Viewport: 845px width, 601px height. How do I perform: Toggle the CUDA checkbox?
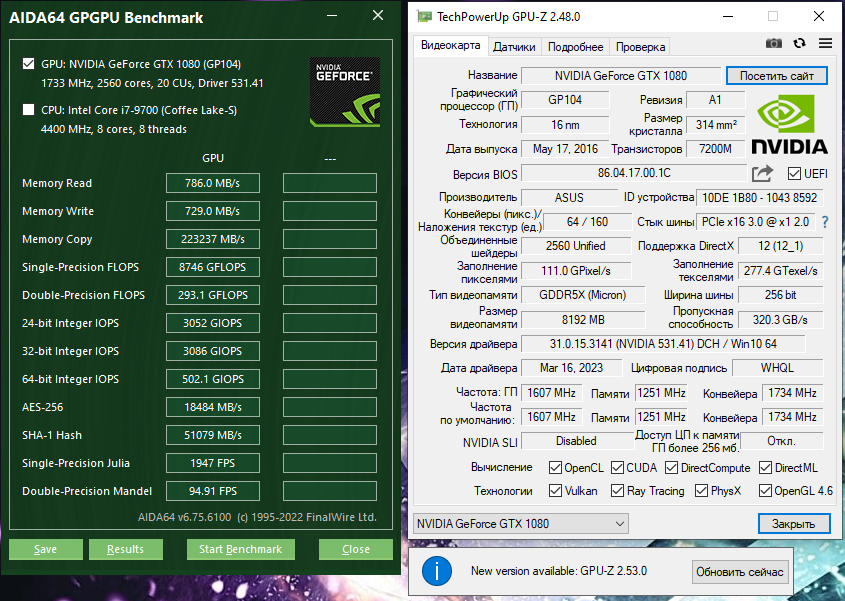(x=618, y=468)
